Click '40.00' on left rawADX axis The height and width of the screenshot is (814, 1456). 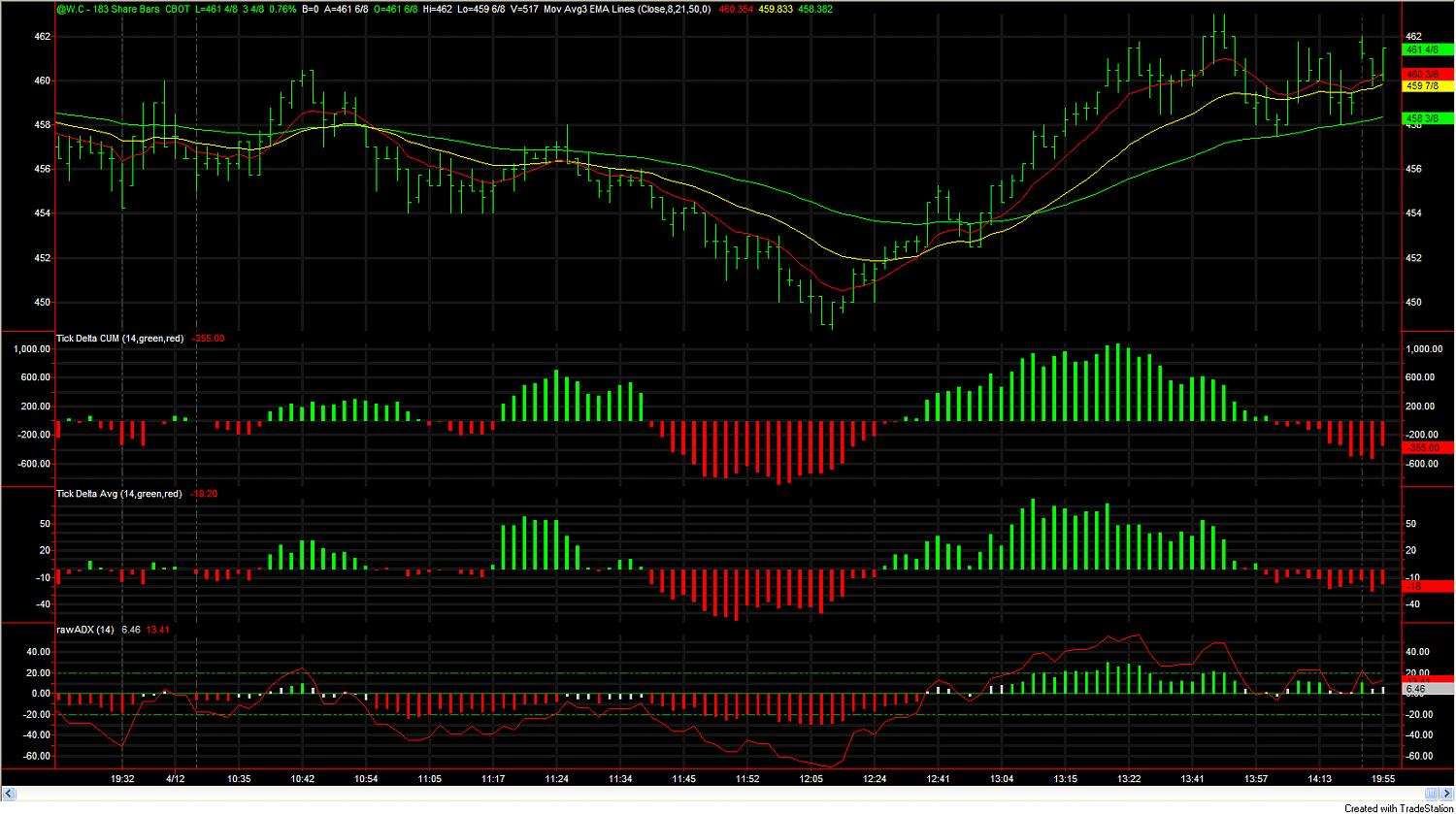[37, 652]
